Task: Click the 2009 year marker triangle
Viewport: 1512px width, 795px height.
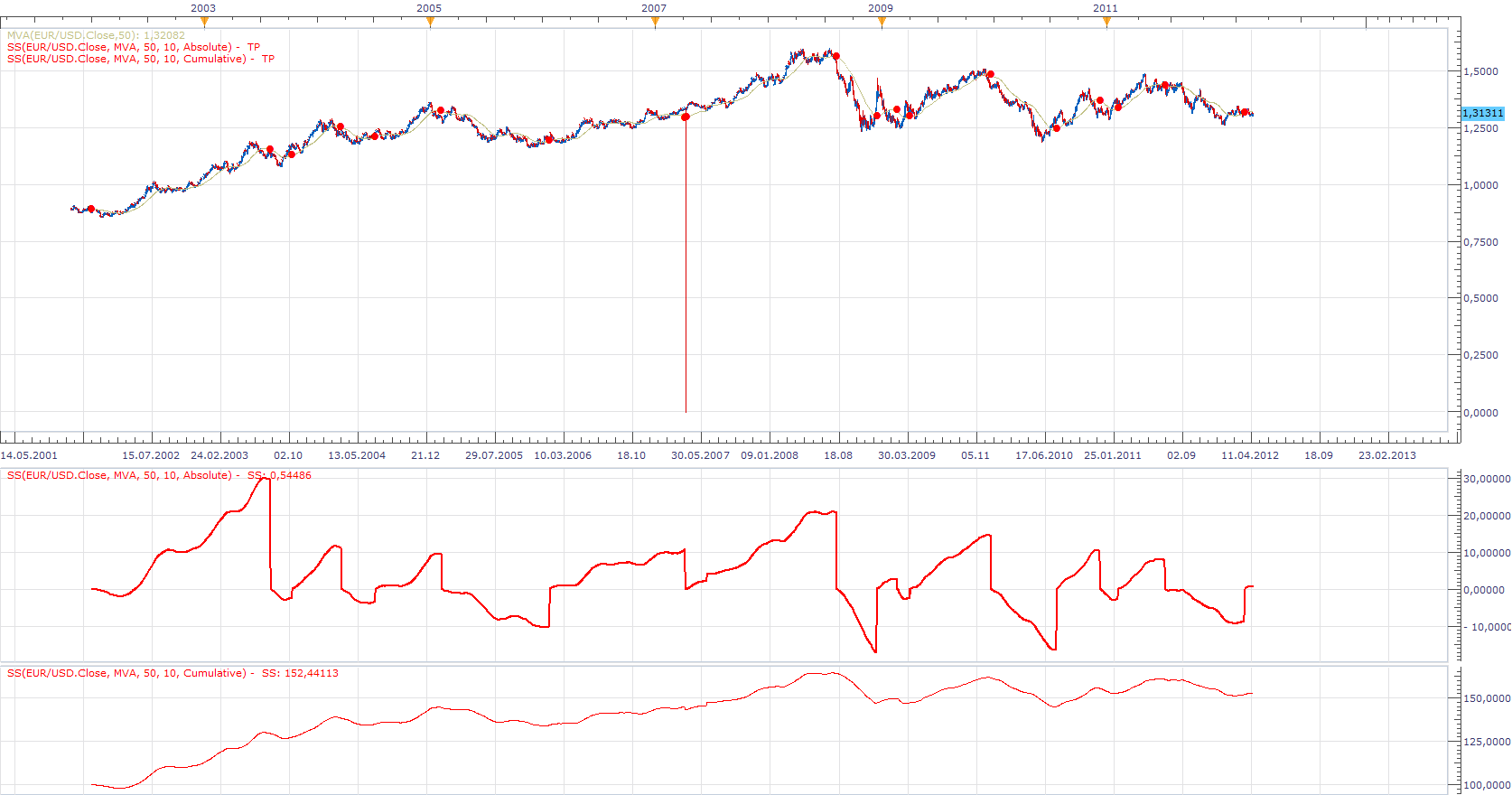Action: [882, 23]
